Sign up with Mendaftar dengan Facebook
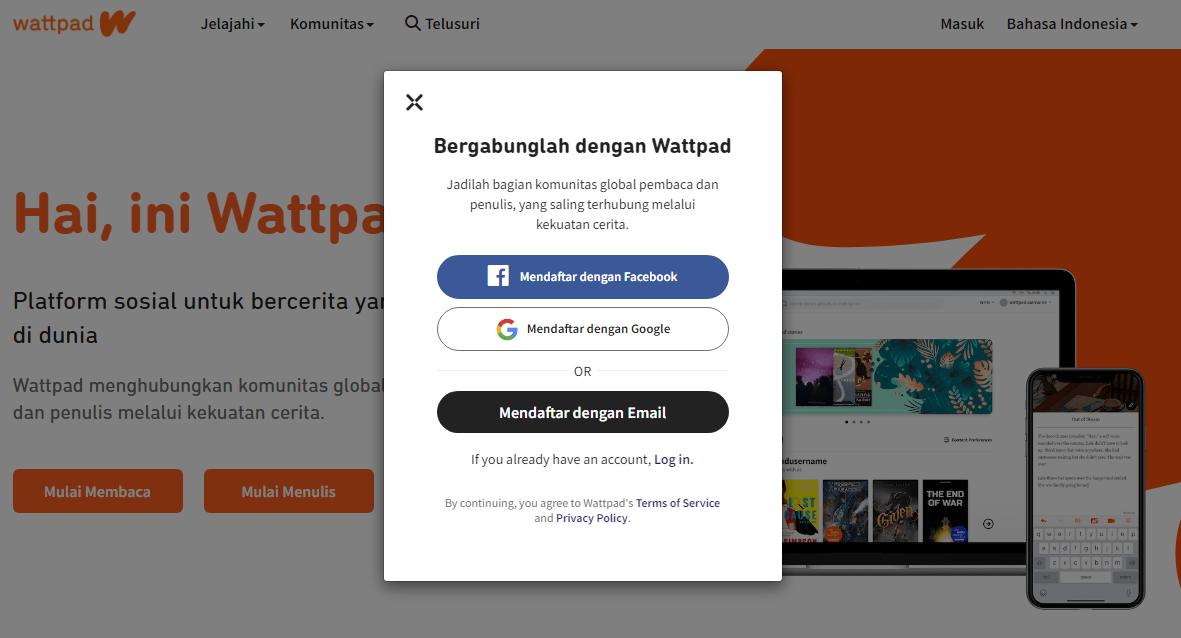Viewport: 1181px width, 638px height. click(582, 276)
